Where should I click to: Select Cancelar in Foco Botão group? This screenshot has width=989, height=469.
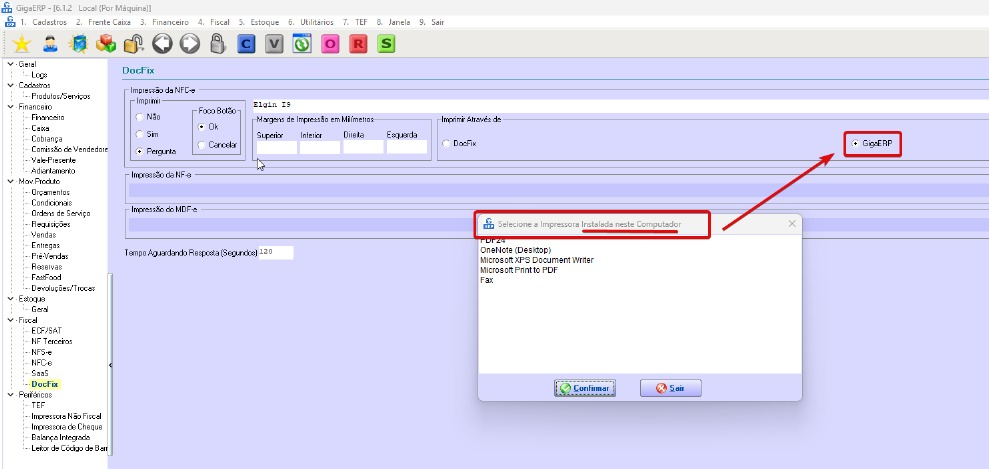click(x=202, y=145)
